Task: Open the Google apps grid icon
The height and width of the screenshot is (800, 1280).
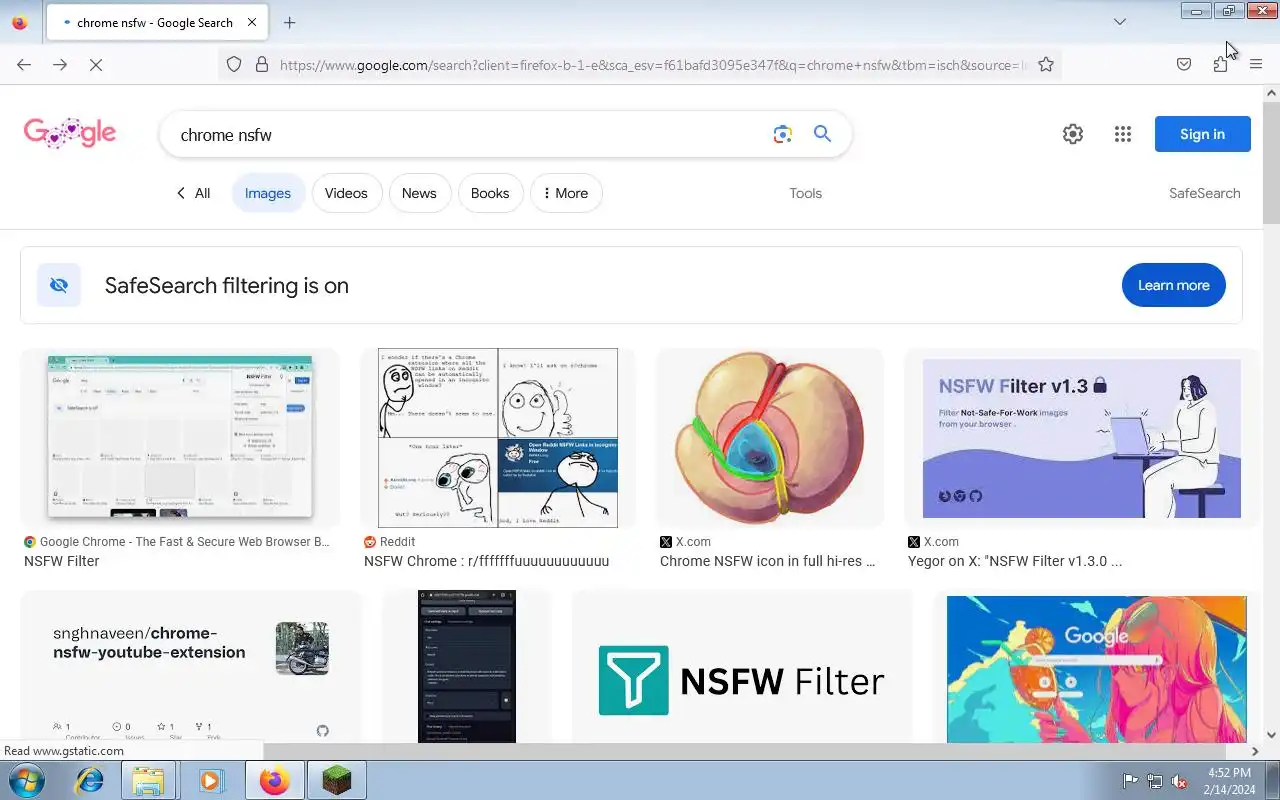Action: 1123,134
